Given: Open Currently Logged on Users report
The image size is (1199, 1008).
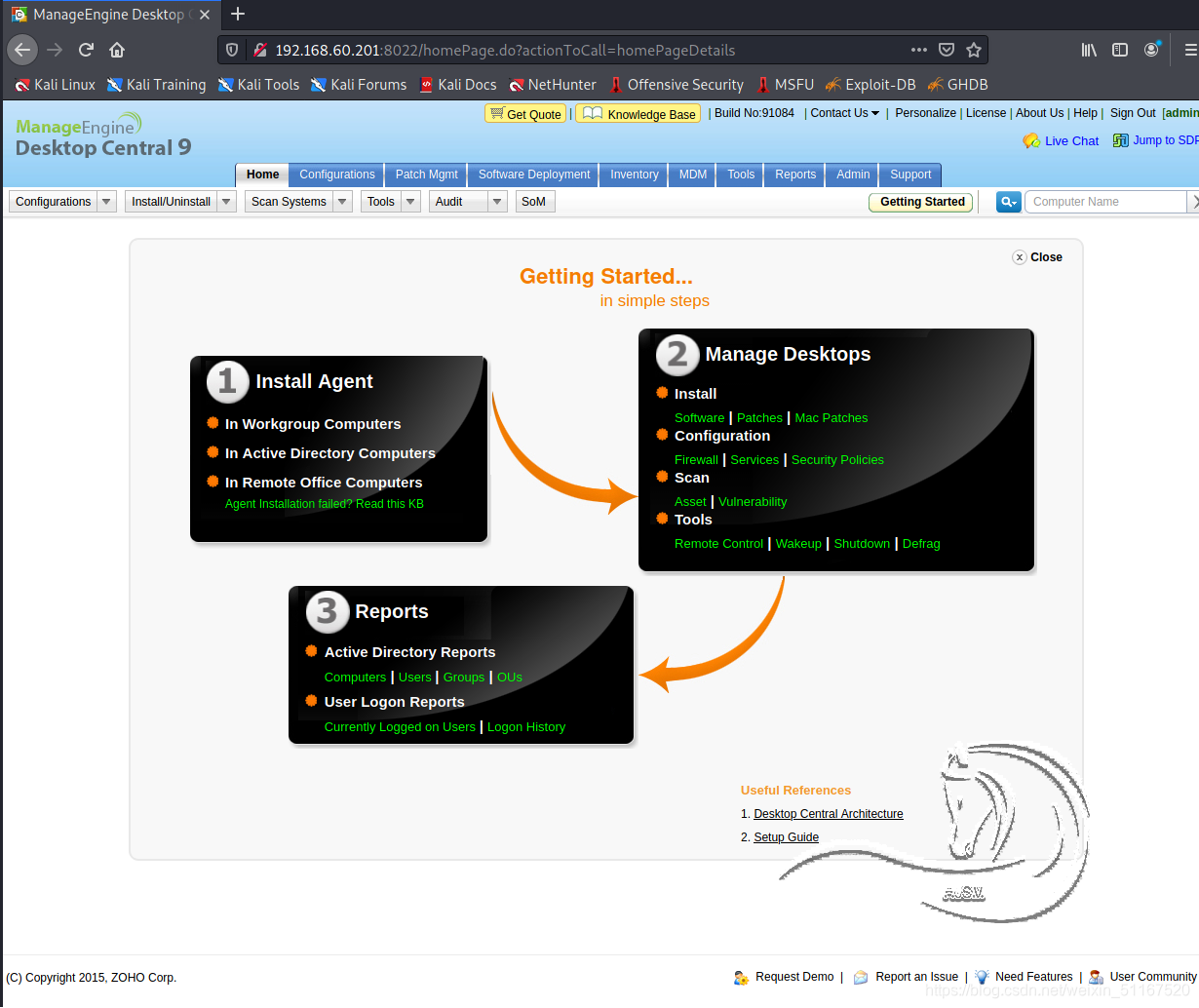Looking at the screenshot, I should click(x=400, y=727).
